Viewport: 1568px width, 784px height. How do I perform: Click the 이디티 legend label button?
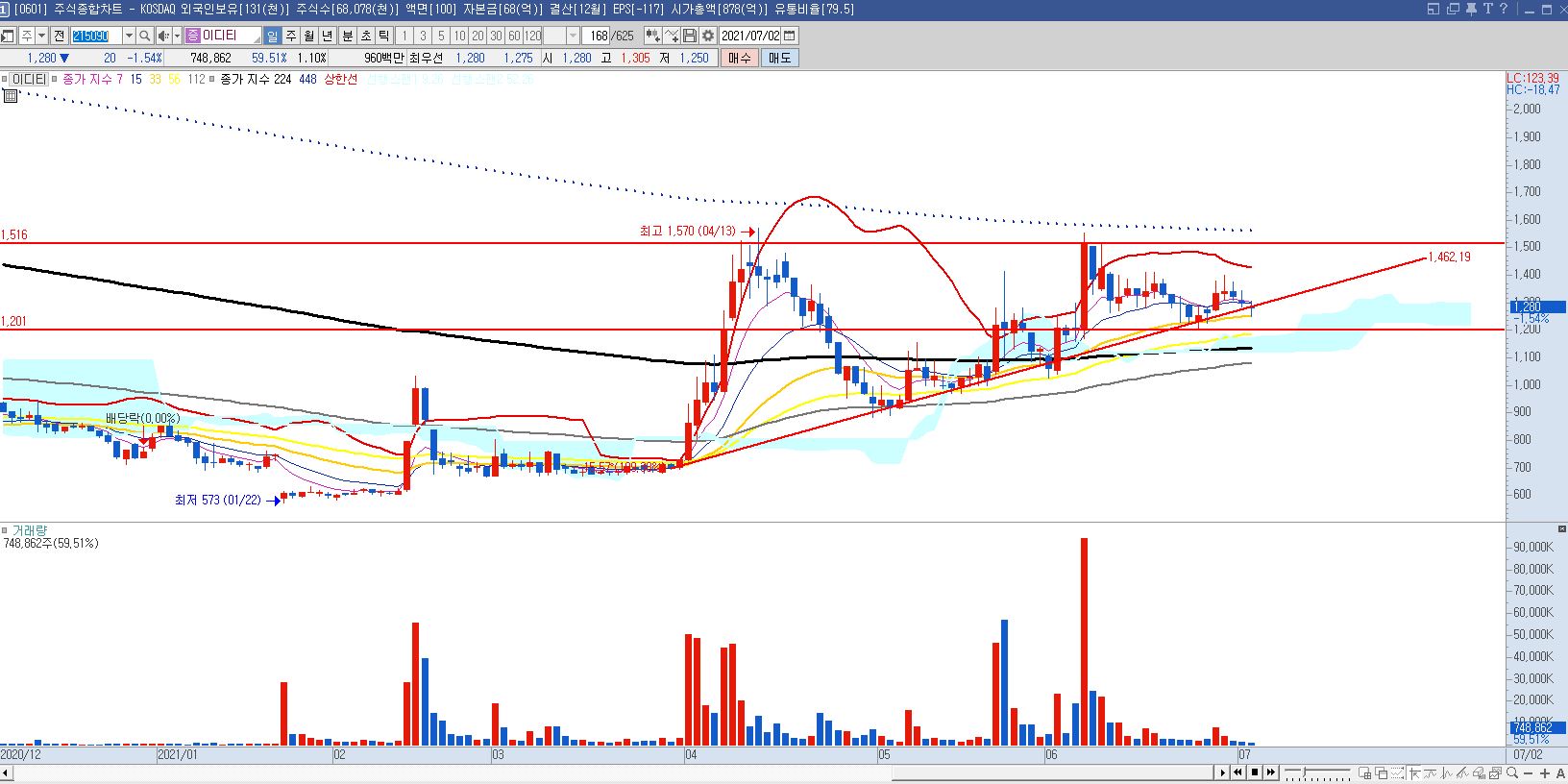click(x=29, y=80)
